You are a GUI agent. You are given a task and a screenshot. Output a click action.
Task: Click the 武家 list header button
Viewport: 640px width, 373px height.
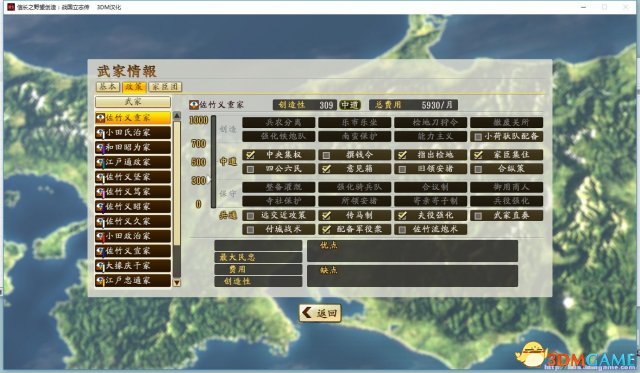click(x=133, y=102)
